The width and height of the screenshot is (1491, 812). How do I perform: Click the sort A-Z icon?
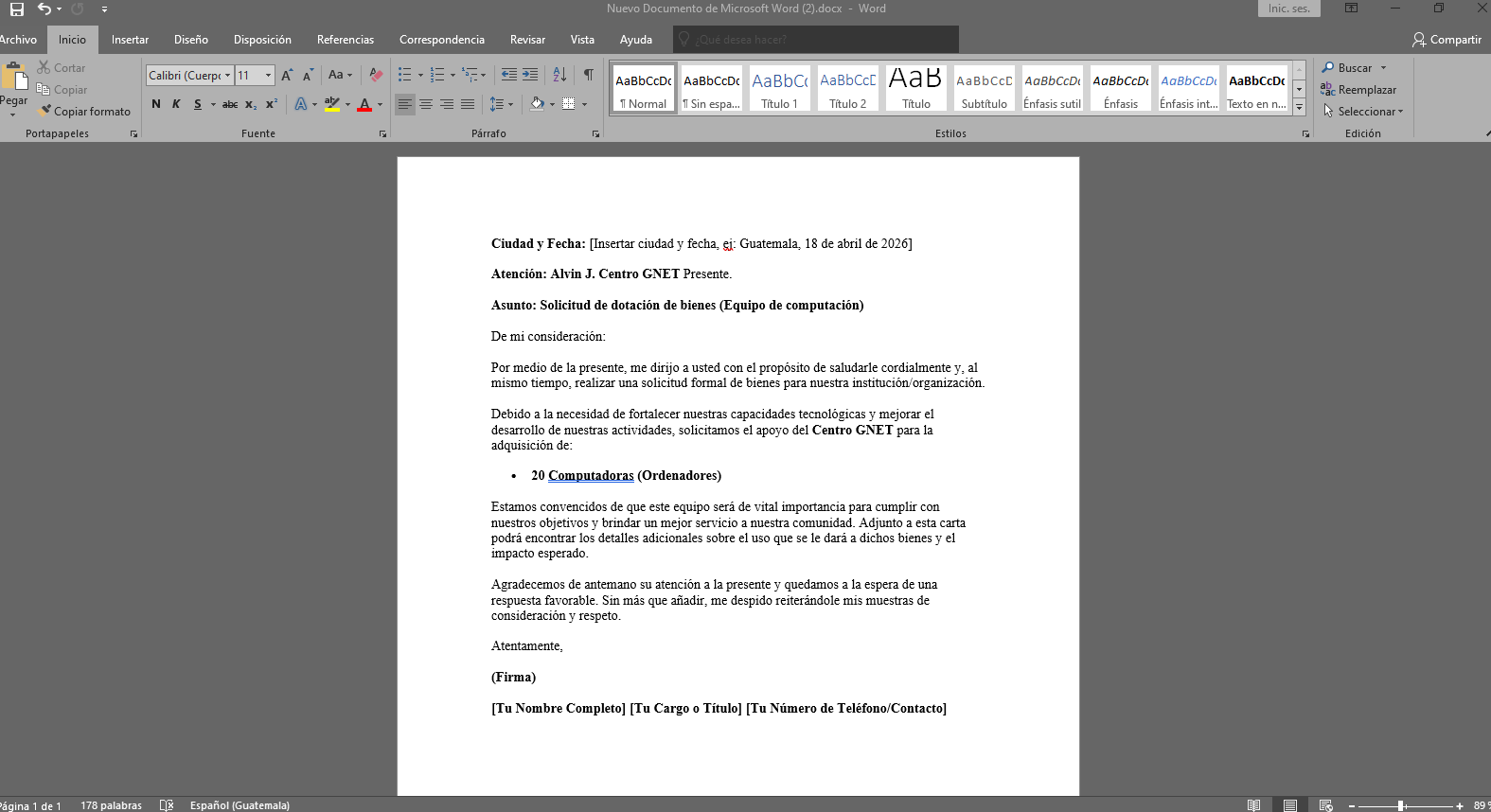[x=559, y=75]
